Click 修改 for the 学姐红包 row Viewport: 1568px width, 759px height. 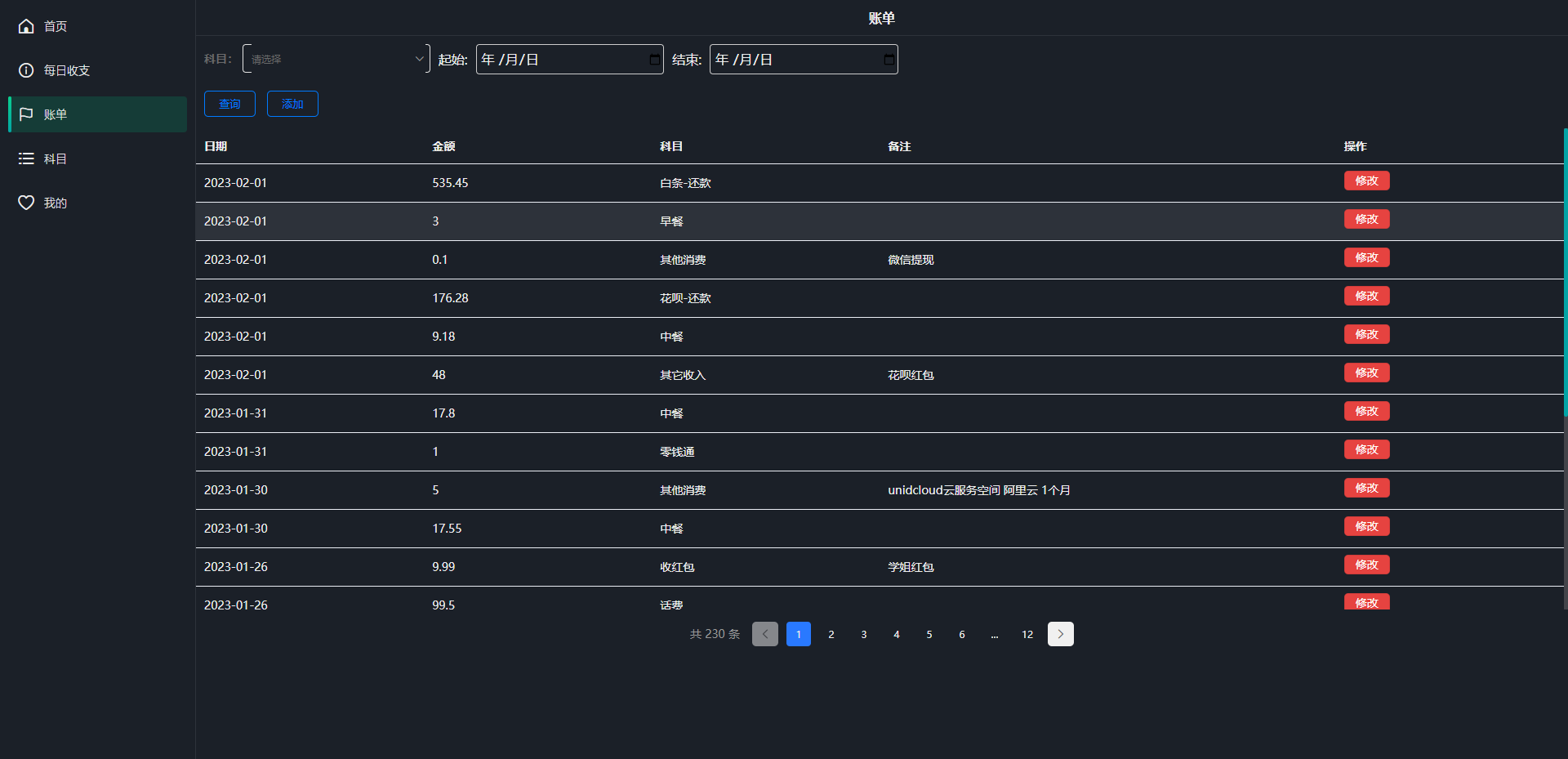[1367, 565]
